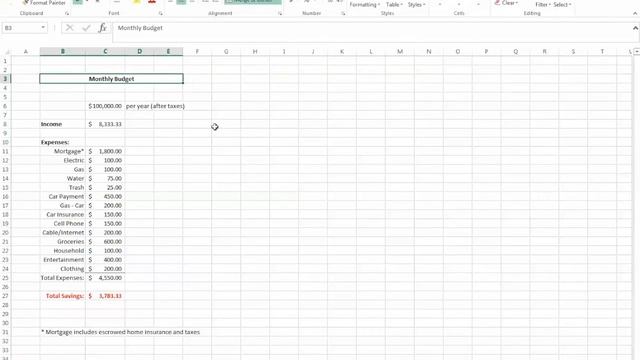Select the Cell Phone label cell
The image size is (640, 360).
tap(62, 224)
